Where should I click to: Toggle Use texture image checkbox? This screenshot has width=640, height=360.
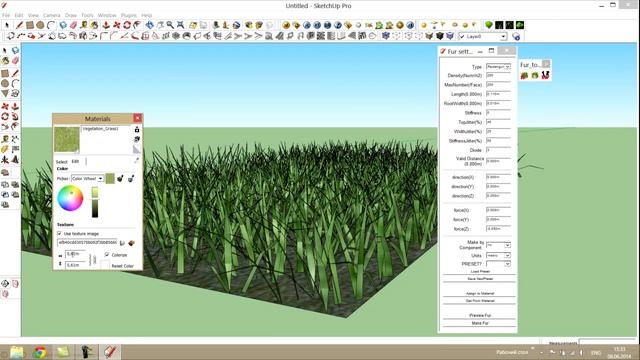pyautogui.click(x=59, y=233)
